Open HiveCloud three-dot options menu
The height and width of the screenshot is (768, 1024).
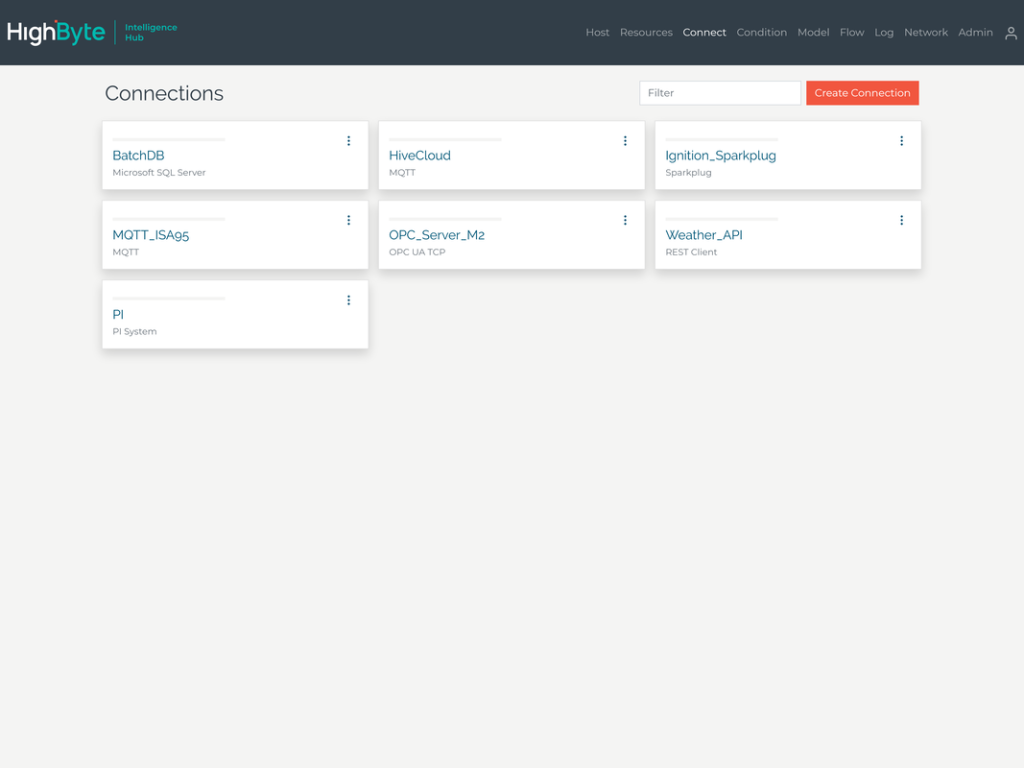[625, 141]
